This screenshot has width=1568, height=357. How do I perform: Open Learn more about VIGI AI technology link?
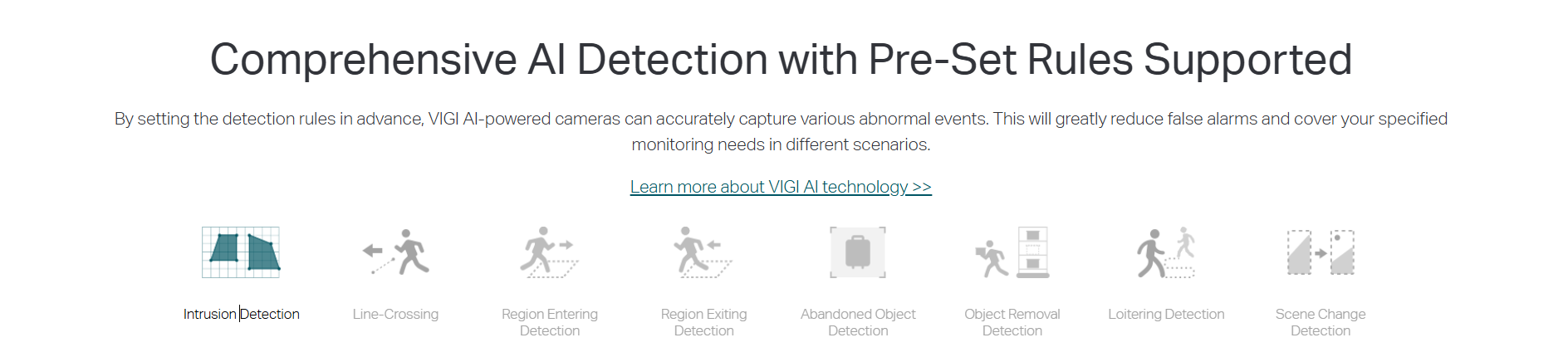click(768, 187)
